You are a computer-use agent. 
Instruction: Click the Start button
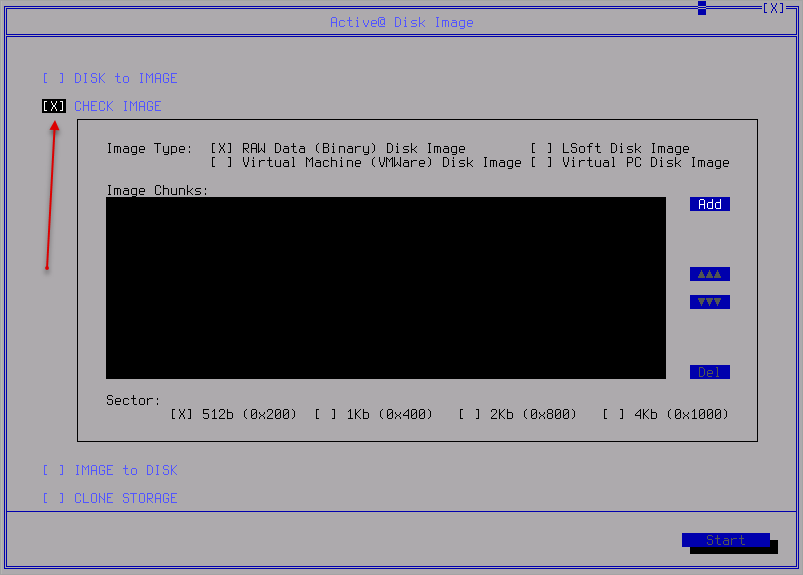click(x=726, y=540)
